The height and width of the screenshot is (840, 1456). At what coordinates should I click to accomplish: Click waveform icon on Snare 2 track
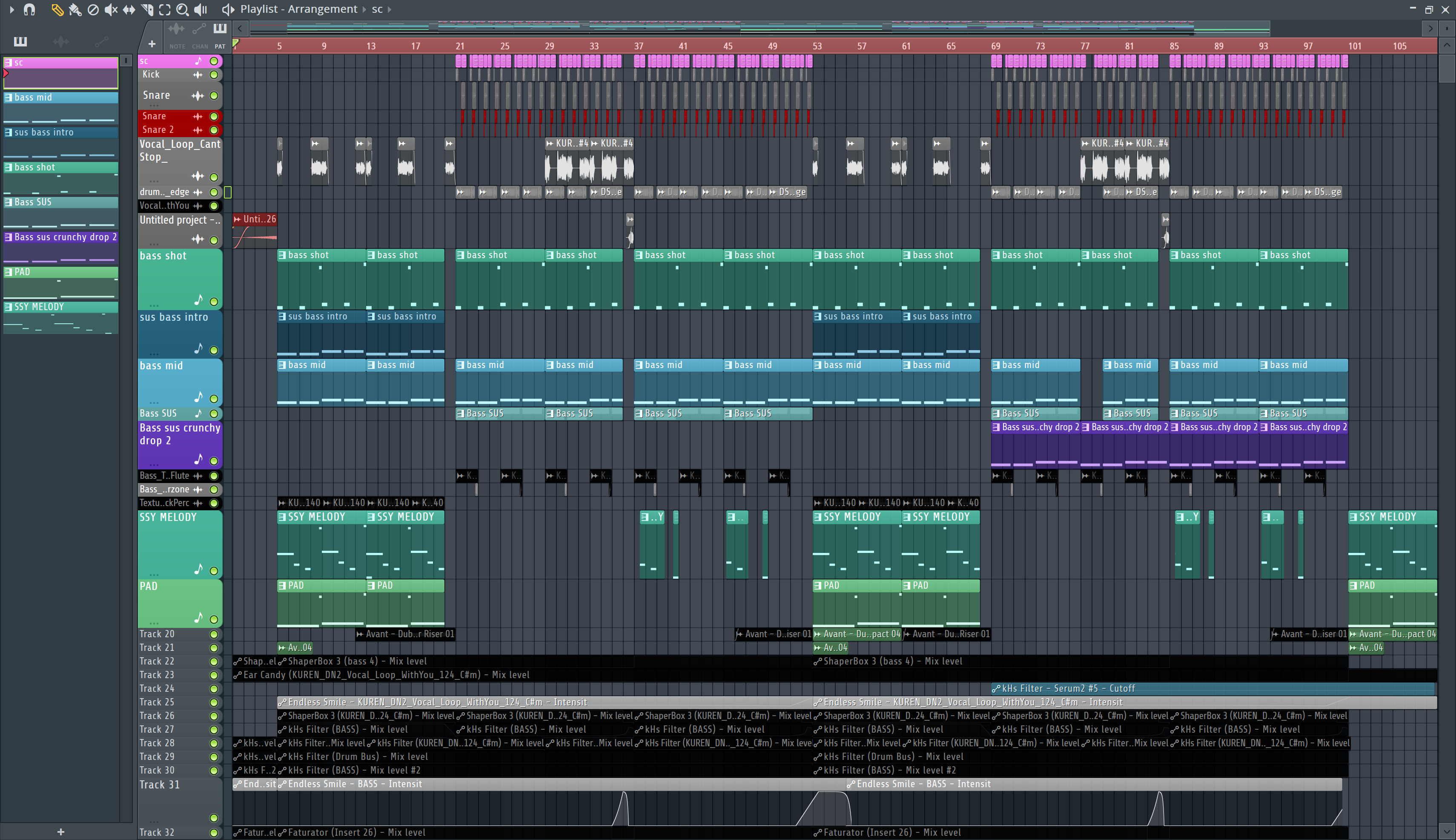coord(198,130)
